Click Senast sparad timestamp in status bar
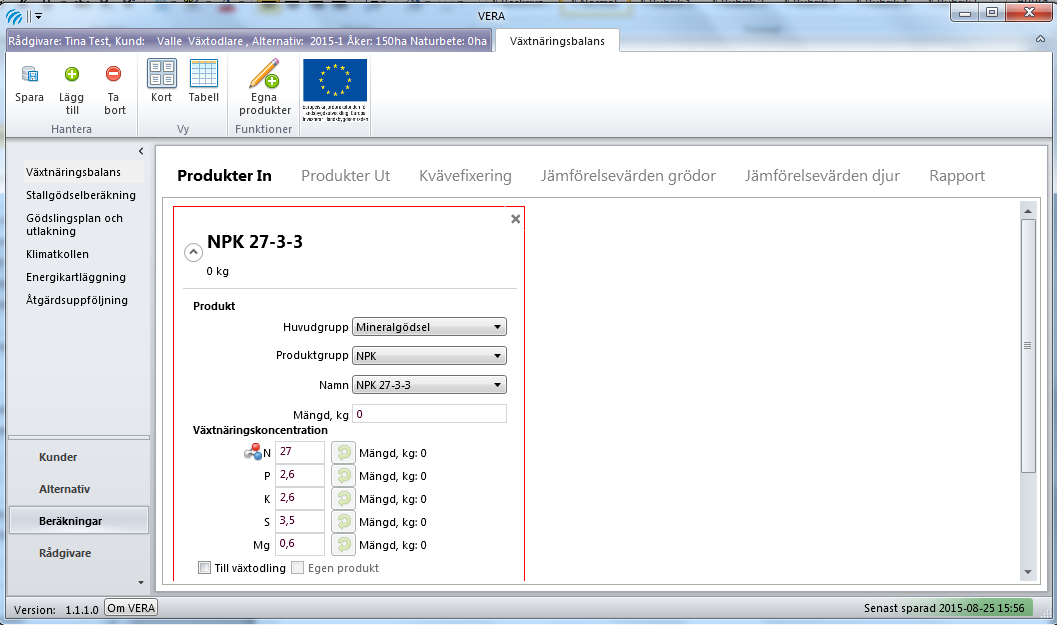Viewport: 1057px width, 625px height. 944,608
